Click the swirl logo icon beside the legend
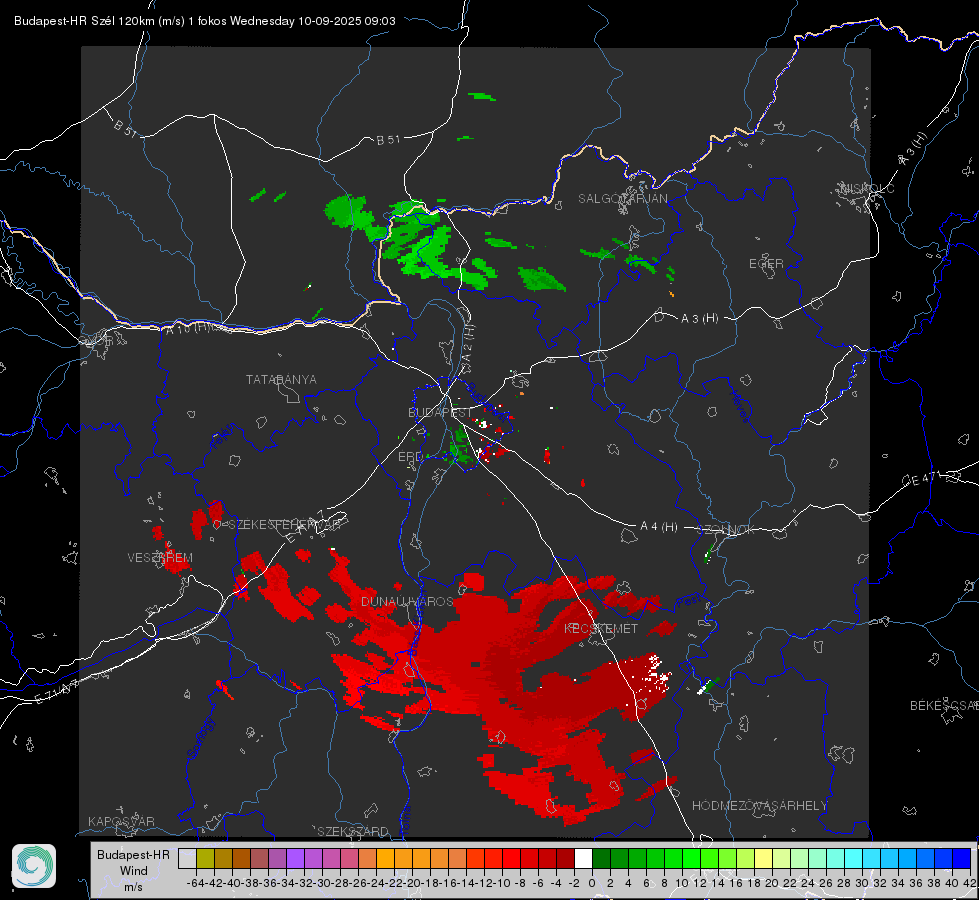Viewport: 979px width, 900px height. point(34,866)
